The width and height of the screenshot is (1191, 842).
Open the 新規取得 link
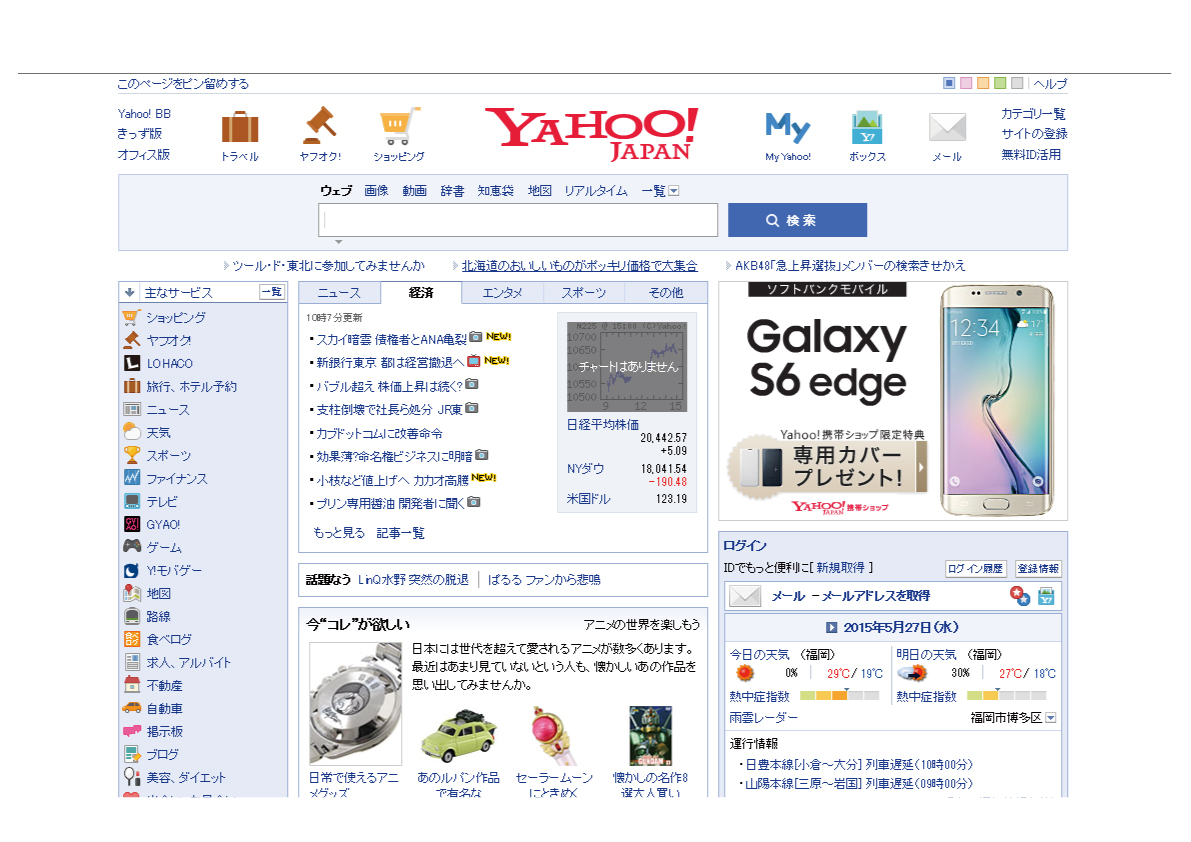pos(840,568)
